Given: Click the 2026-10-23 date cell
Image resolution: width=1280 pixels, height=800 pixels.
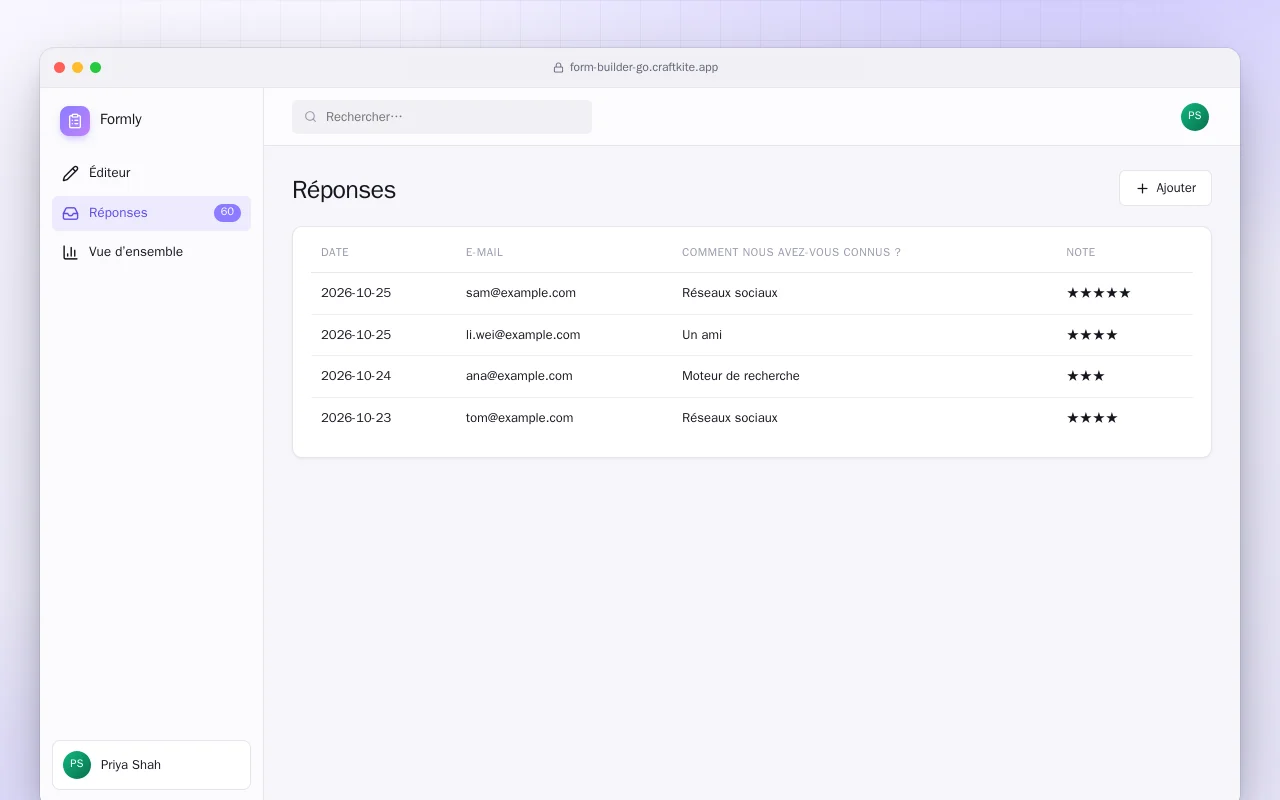Looking at the screenshot, I should coord(356,418).
